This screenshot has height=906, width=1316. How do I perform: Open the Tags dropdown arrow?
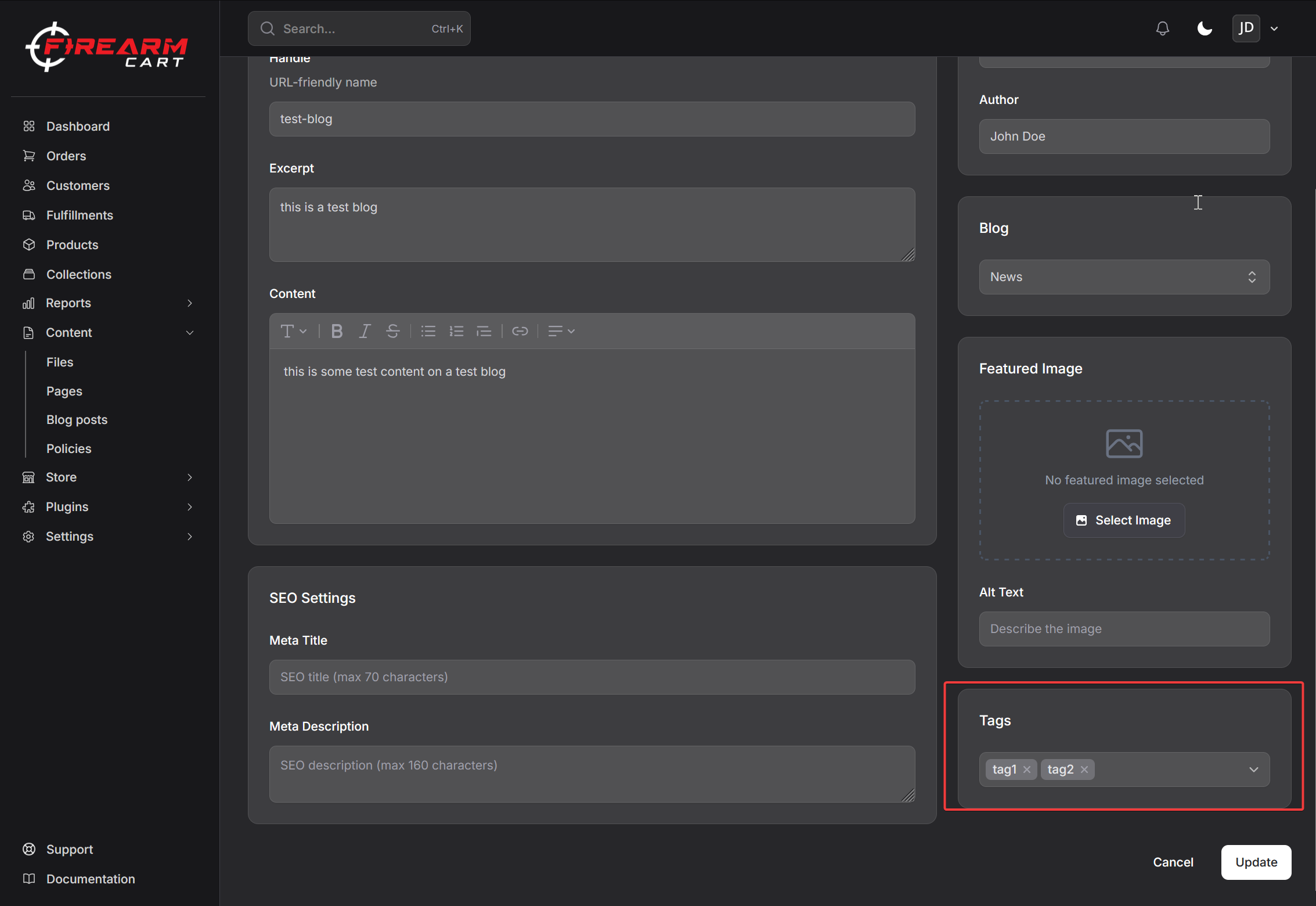[1254, 770]
